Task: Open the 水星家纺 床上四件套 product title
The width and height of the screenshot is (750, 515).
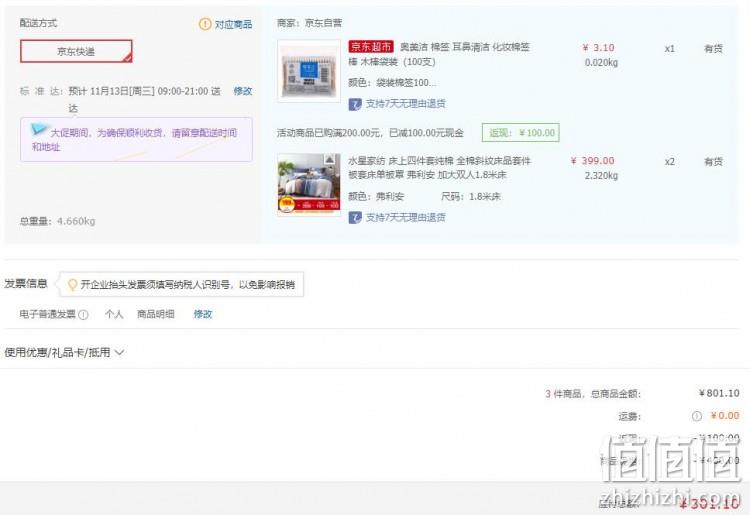Action: tap(439, 167)
